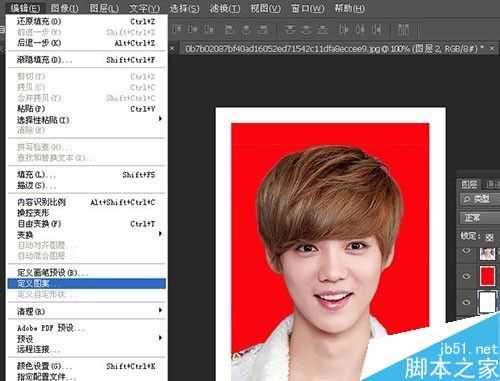Select the portrait layer thumbnail
This screenshot has width=500, height=381.
click(x=487, y=253)
